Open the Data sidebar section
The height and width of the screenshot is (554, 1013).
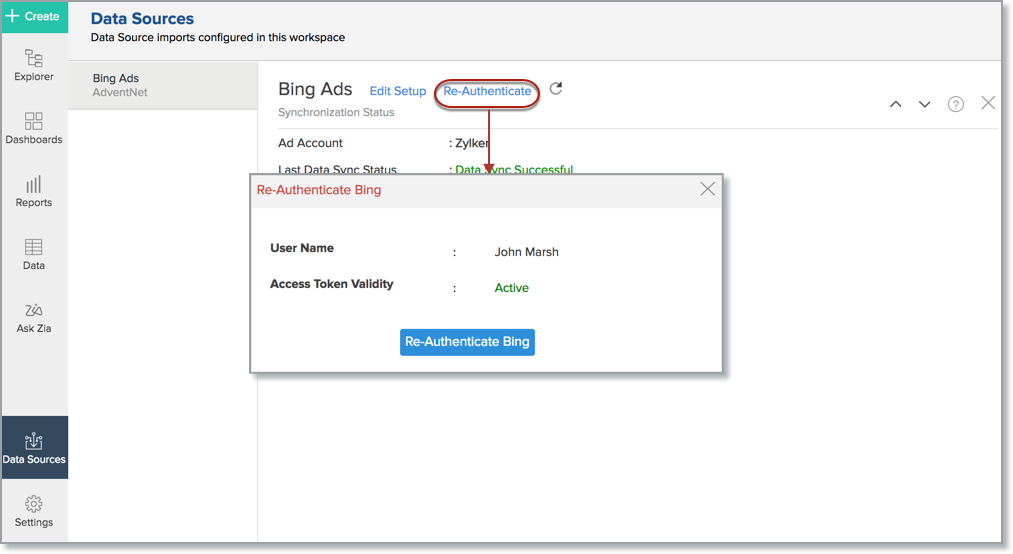tap(34, 254)
